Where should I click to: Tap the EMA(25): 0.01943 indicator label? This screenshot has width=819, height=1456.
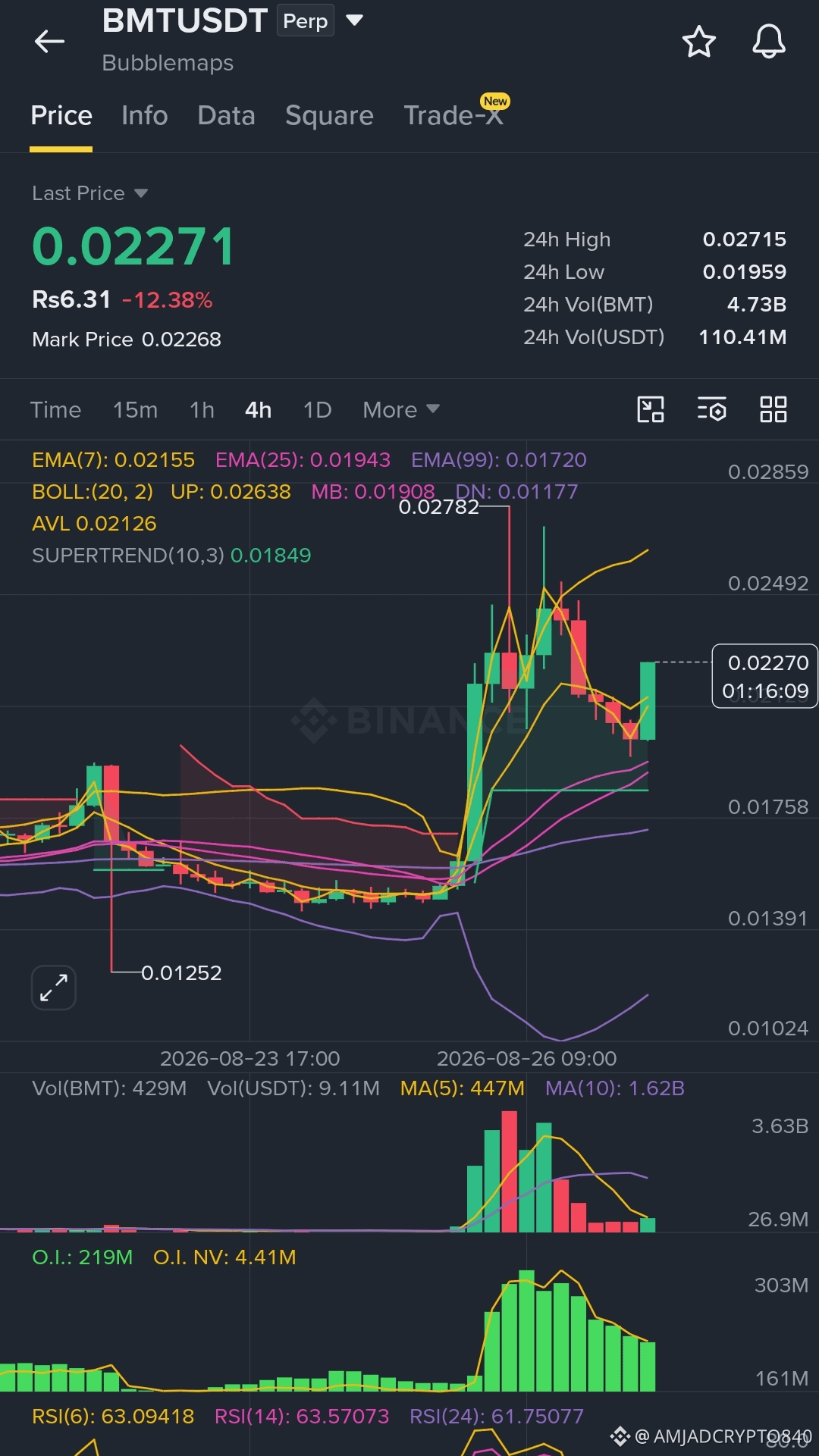click(x=303, y=460)
